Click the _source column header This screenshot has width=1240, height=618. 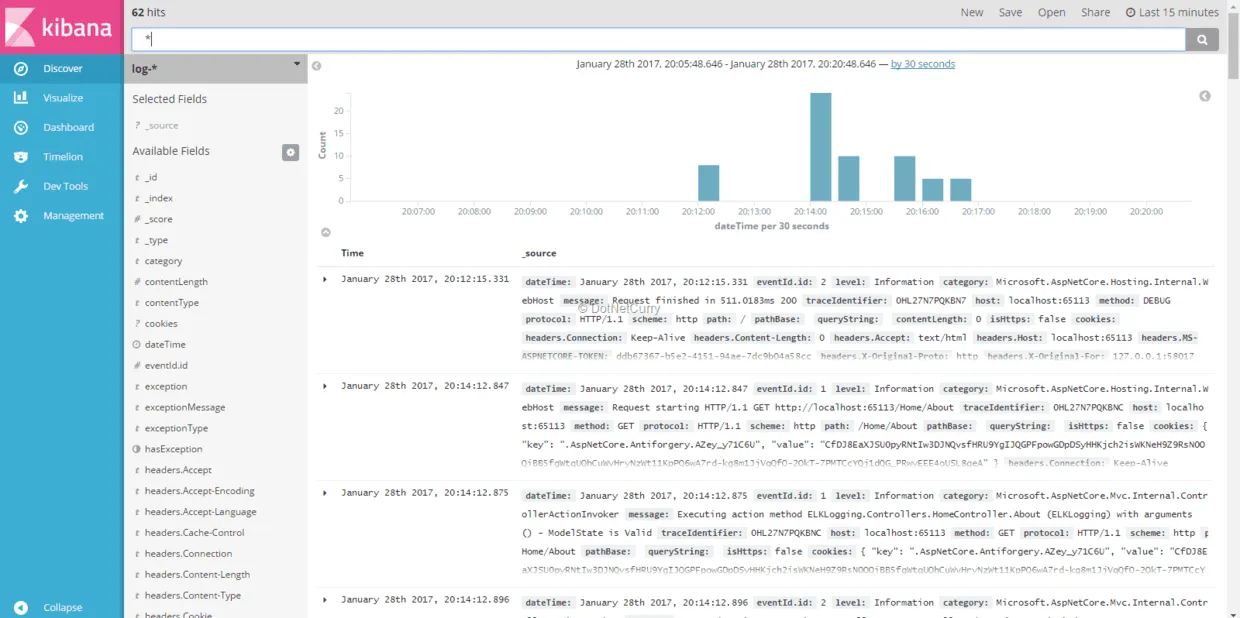(539, 253)
